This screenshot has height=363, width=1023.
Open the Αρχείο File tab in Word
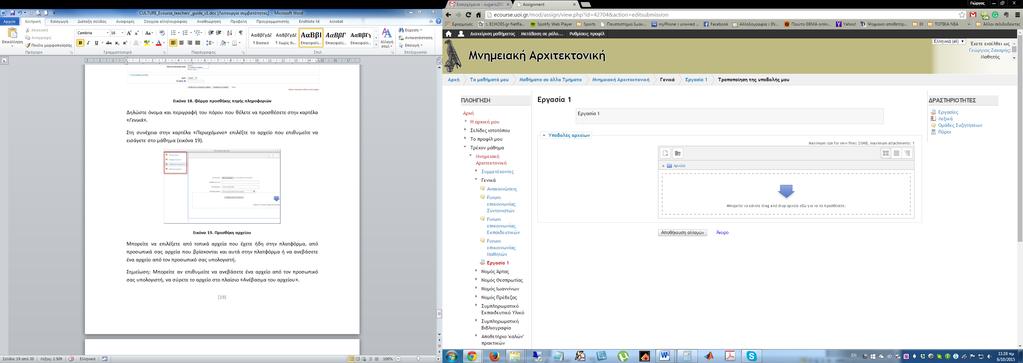[x=10, y=22]
